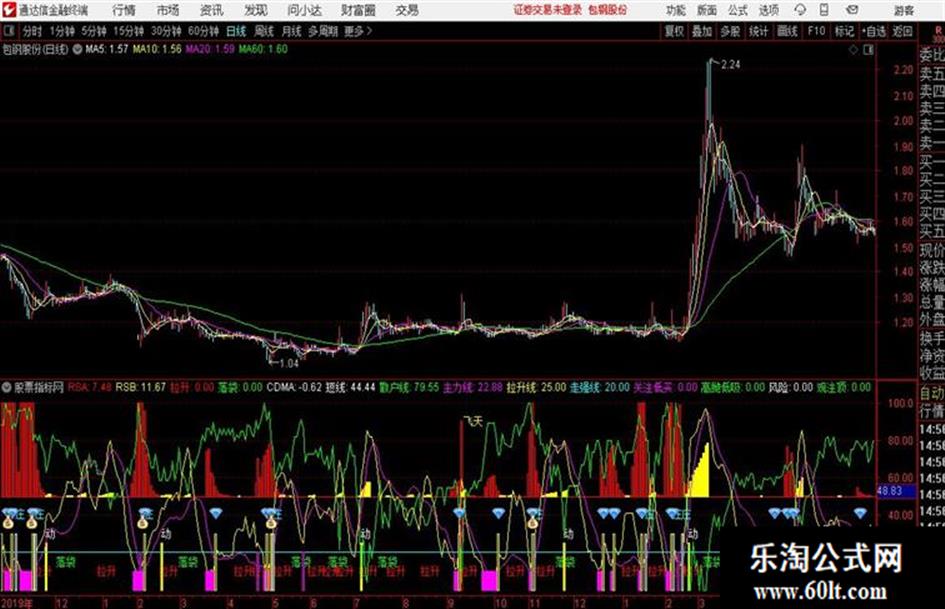Screen dimensions: 945x609
Task: Click the 拉升线: 25.00 indicator value
Action: click(536, 387)
